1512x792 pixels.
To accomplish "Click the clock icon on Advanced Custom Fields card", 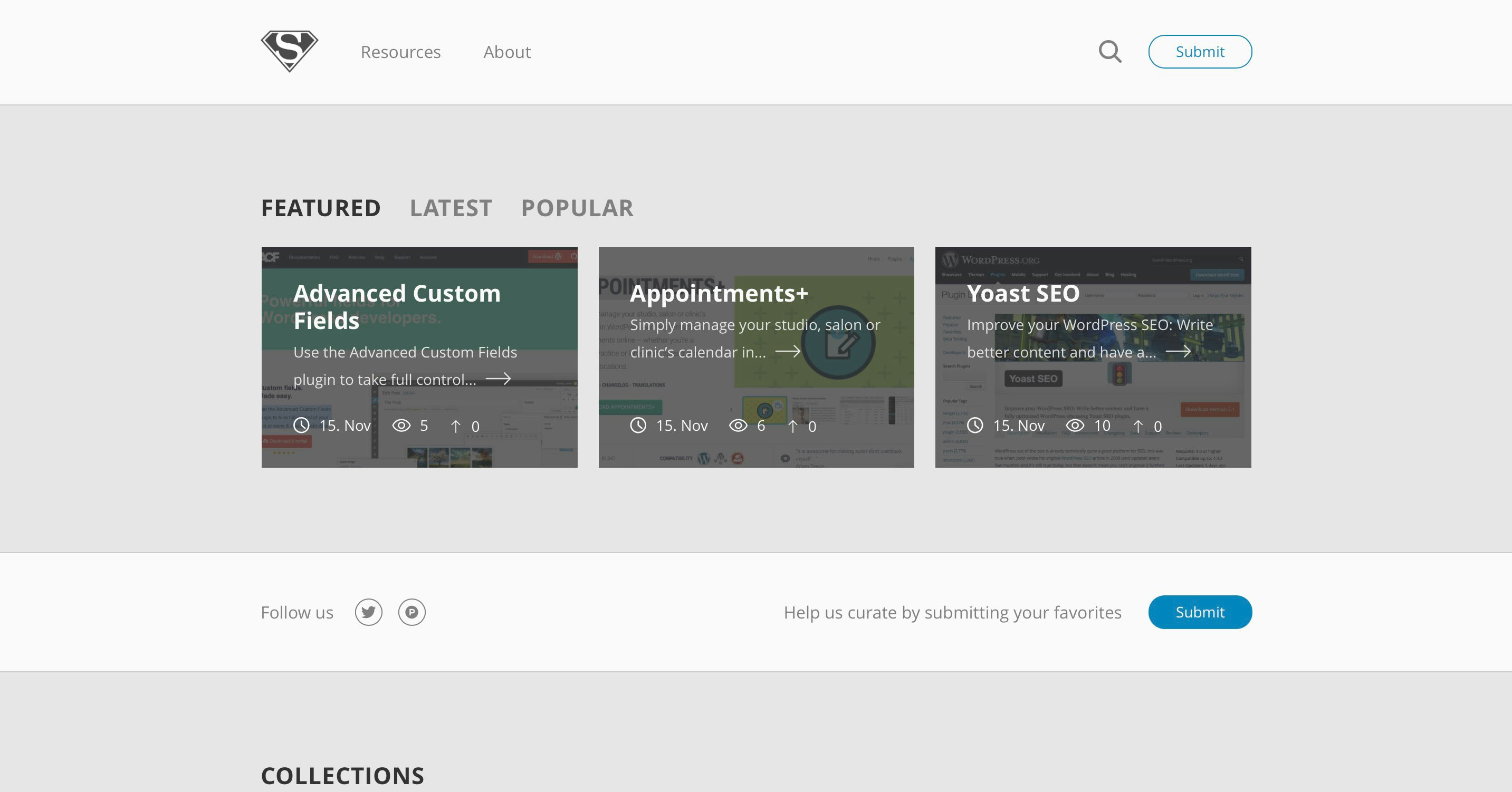I will click(x=302, y=426).
